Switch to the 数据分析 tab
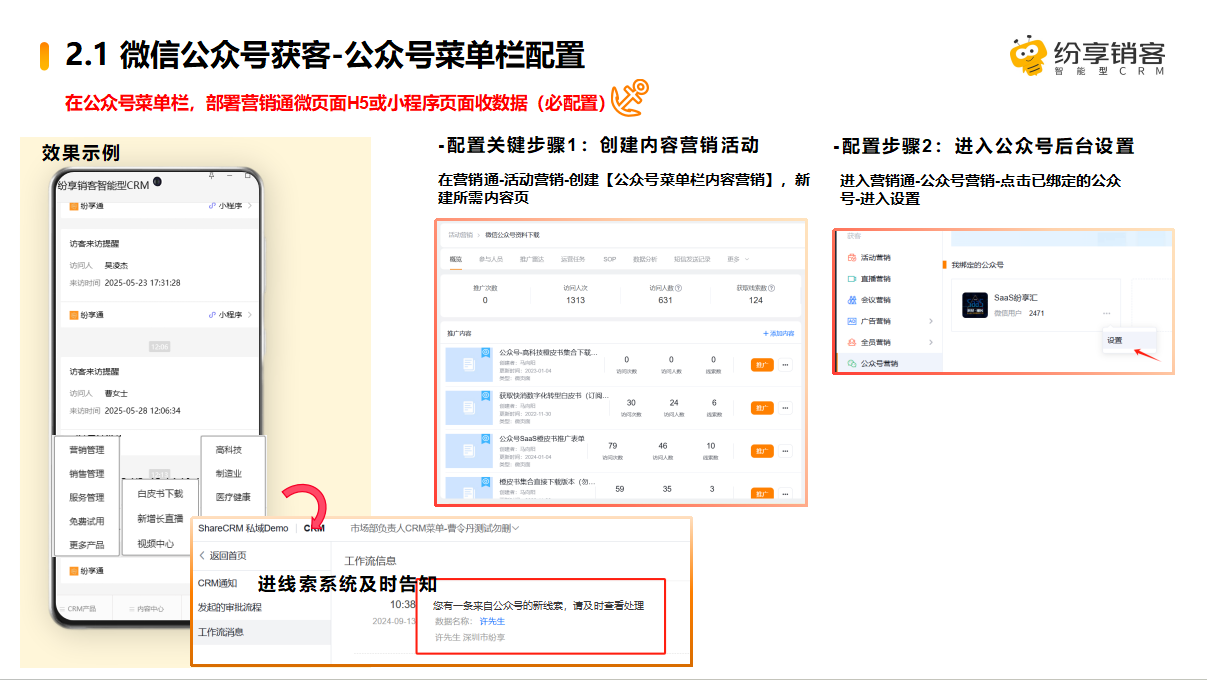Screen dimensions: 1207x680 tap(645, 259)
